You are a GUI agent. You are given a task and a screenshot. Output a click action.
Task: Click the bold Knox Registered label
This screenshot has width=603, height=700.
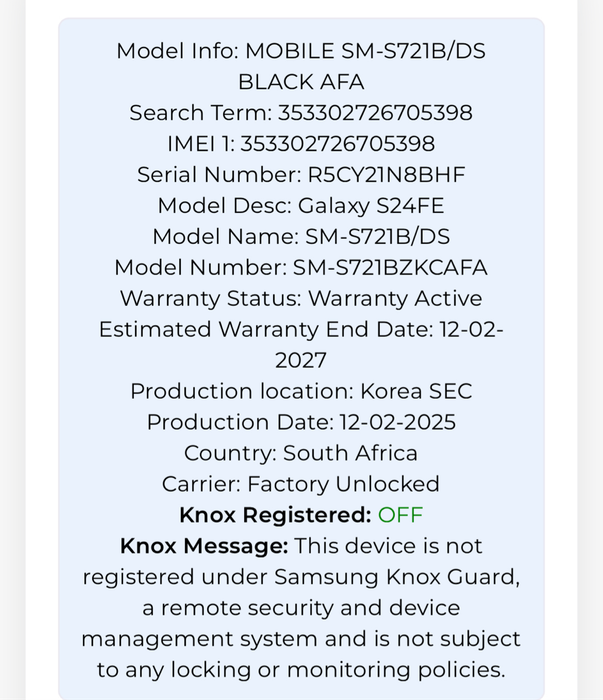pos(275,515)
